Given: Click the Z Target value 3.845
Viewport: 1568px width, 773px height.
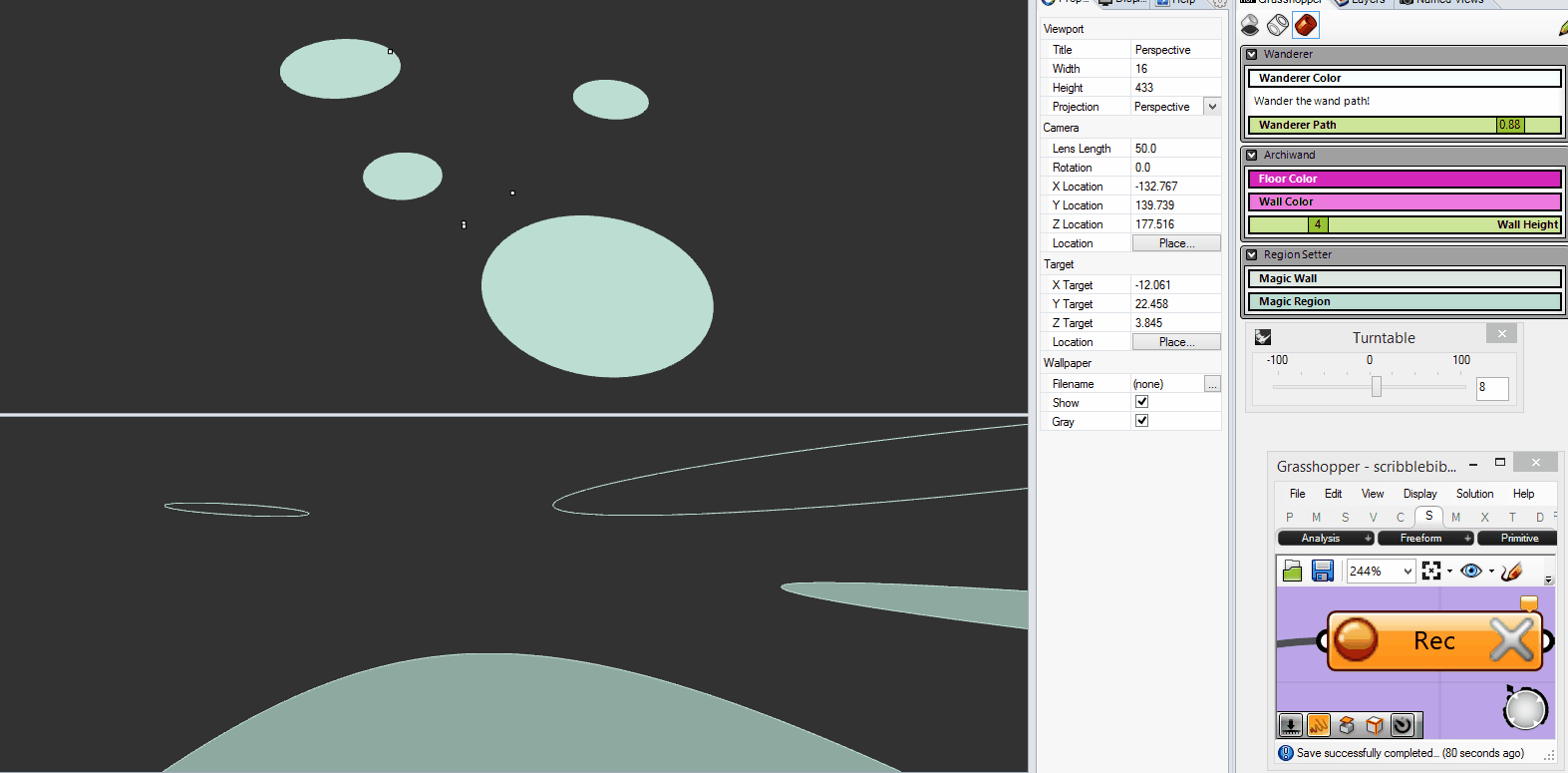Looking at the screenshot, I should [1176, 323].
